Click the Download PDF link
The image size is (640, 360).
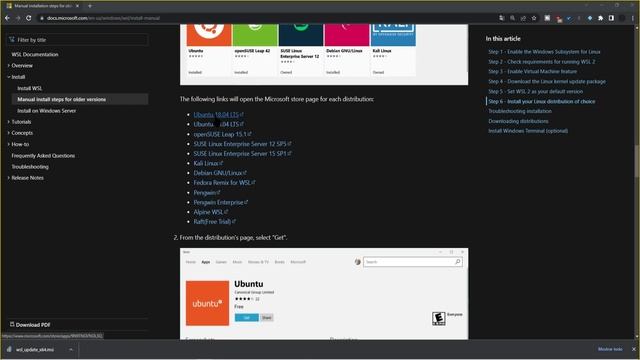(30, 324)
